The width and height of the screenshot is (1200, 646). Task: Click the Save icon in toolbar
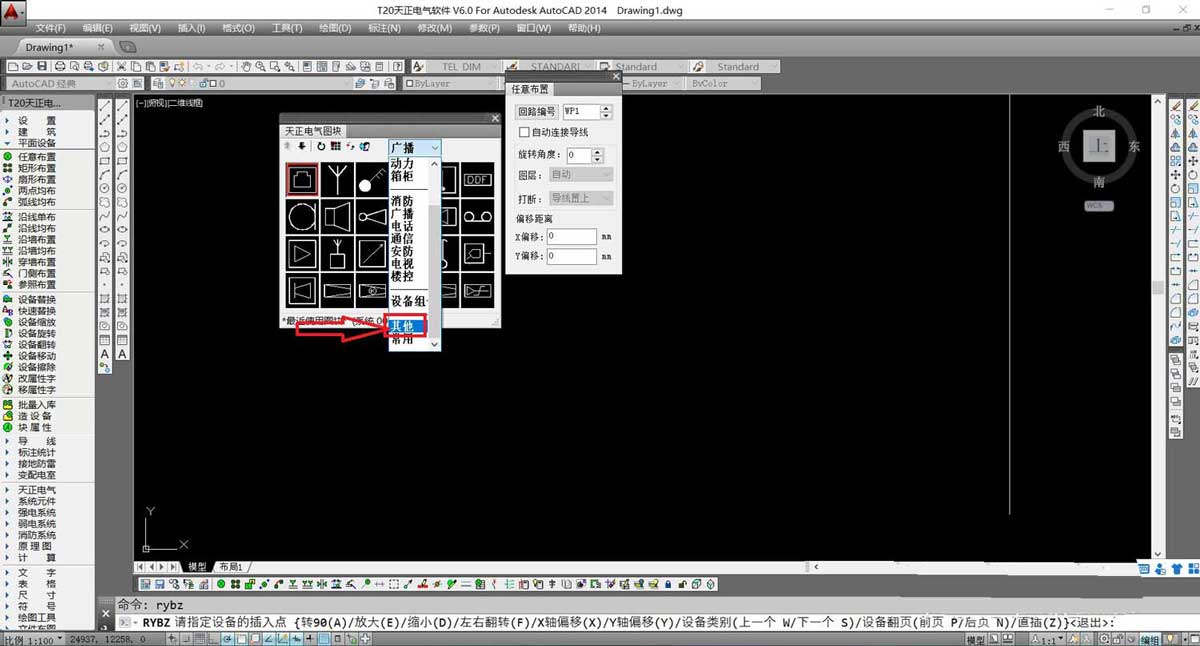pos(43,67)
